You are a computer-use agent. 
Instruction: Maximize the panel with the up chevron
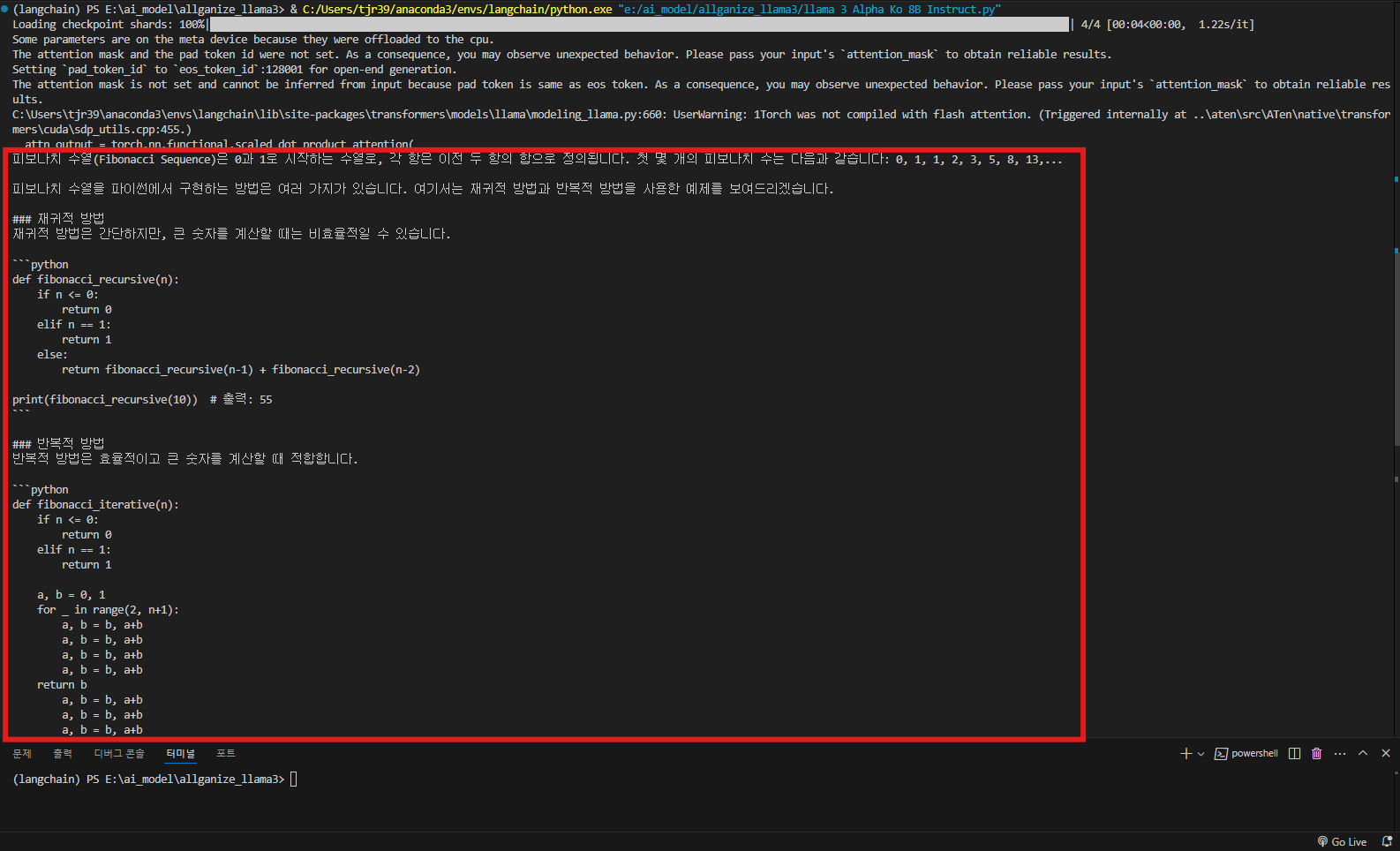click(x=1363, y=753)
